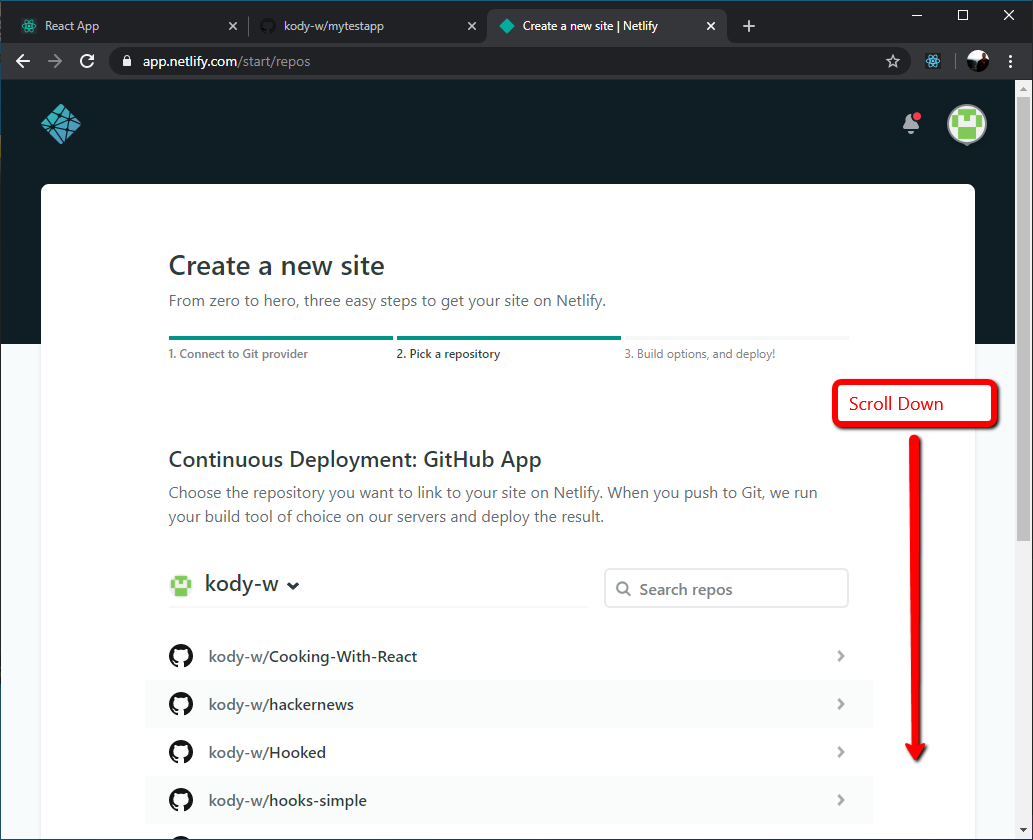The width and height of the screenshot is (1033, 840).
Task: Close the kody-w/mytestapp tab
Action: [472, 26]
